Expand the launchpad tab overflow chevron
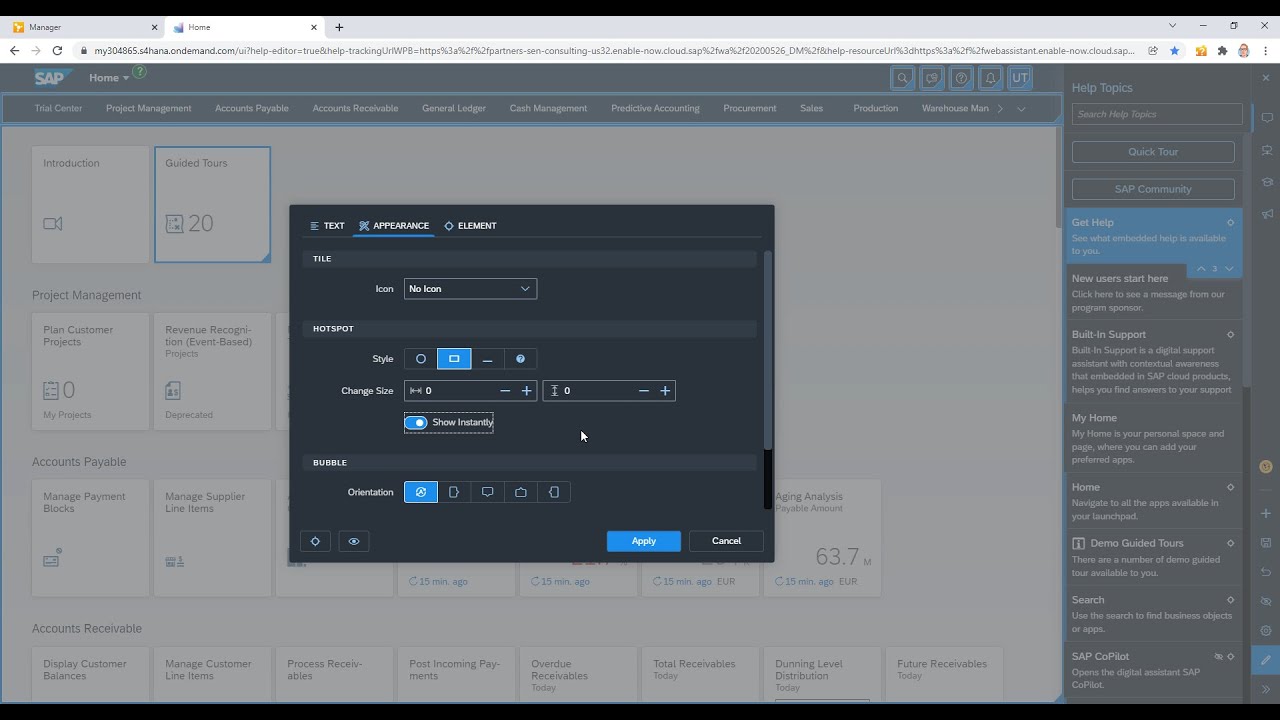This screenshot has width=1280, height=720. 1021,108
